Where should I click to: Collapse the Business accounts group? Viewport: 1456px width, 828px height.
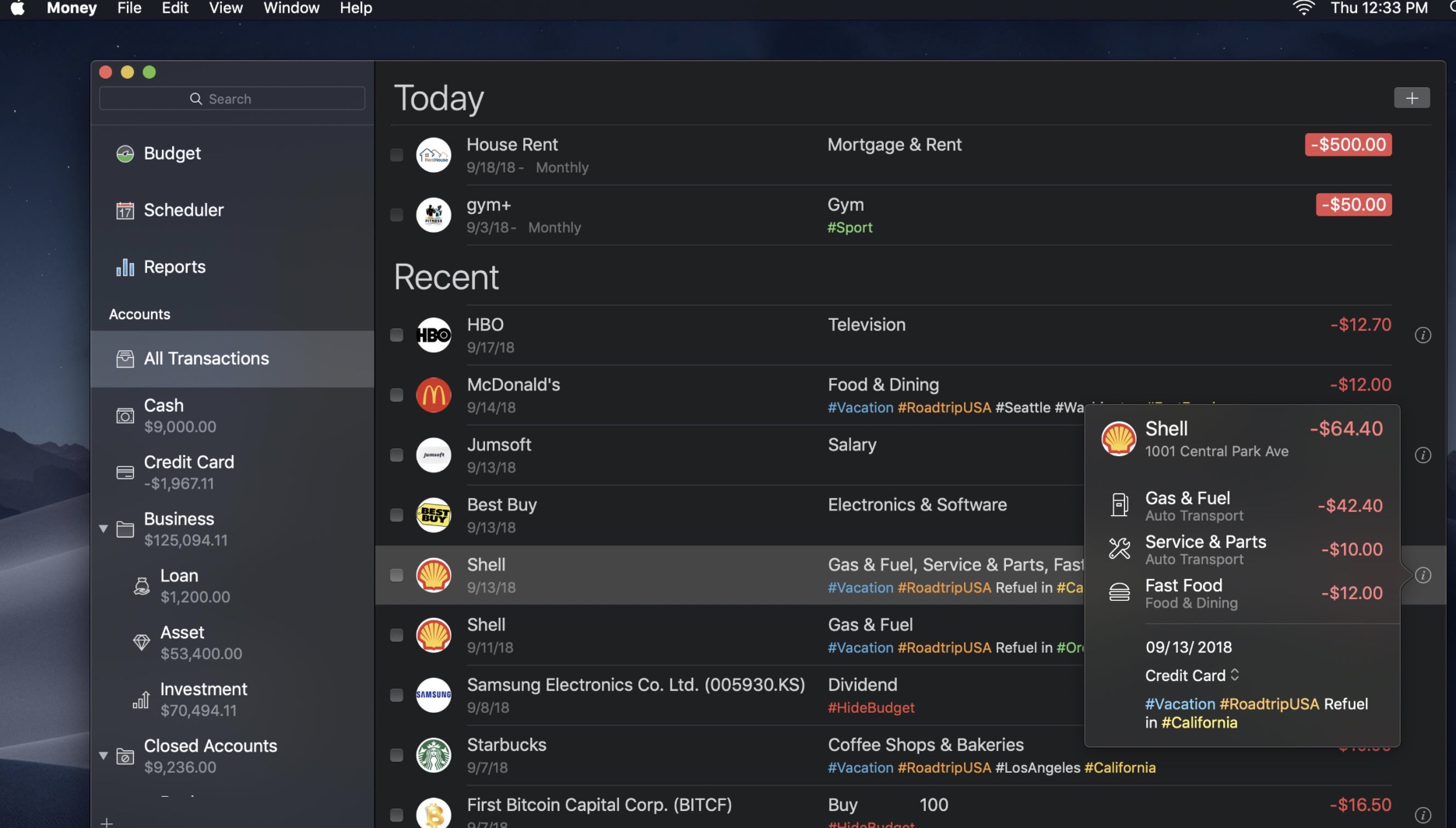[103, 529]
